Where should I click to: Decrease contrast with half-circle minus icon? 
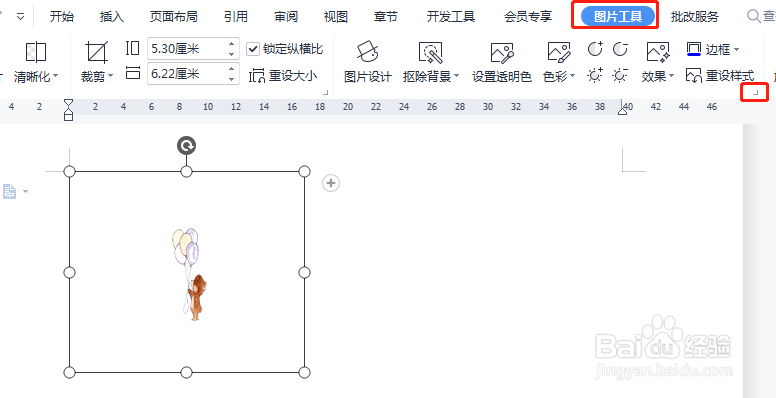620,49
